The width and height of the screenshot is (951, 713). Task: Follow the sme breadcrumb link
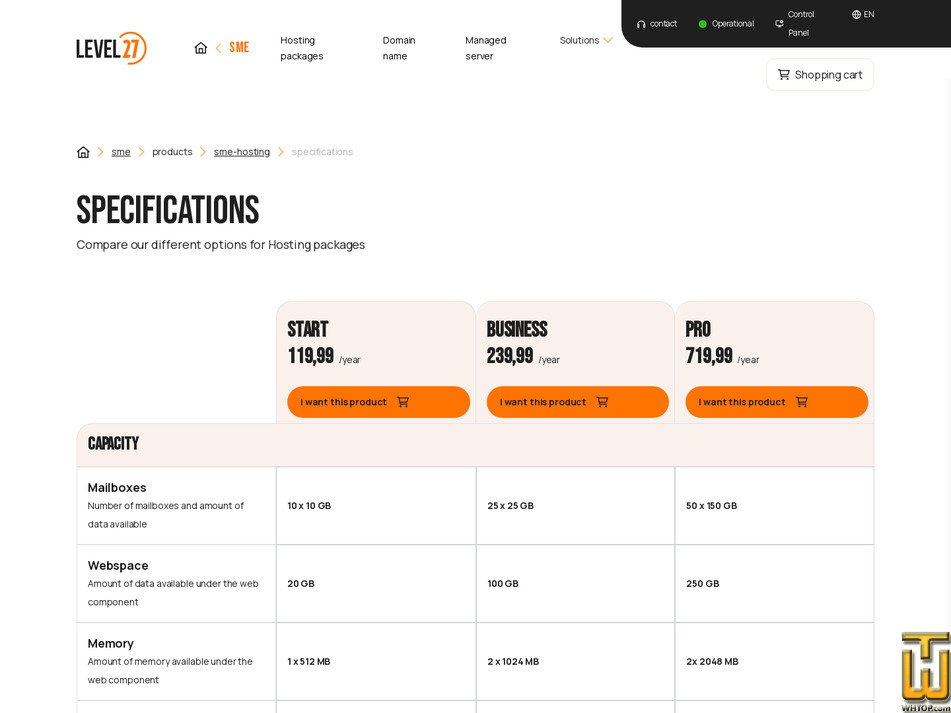(121, 152)
